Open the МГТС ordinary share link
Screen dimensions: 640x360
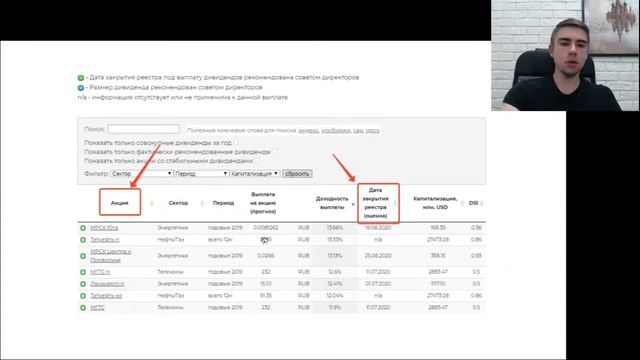98,307
